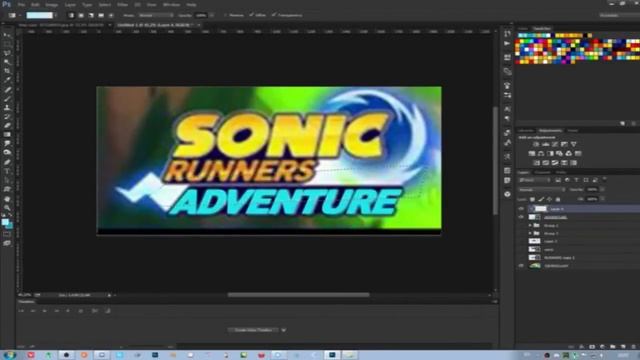This screenshot has width=640, height=360.
Task: Open the Layer menu
Action: point(70,4)
